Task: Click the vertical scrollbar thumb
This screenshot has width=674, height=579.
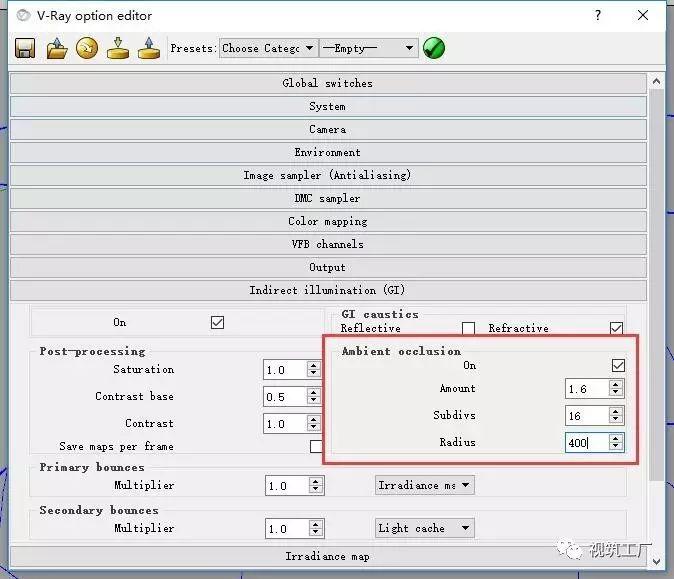Action: coord(656,285)
